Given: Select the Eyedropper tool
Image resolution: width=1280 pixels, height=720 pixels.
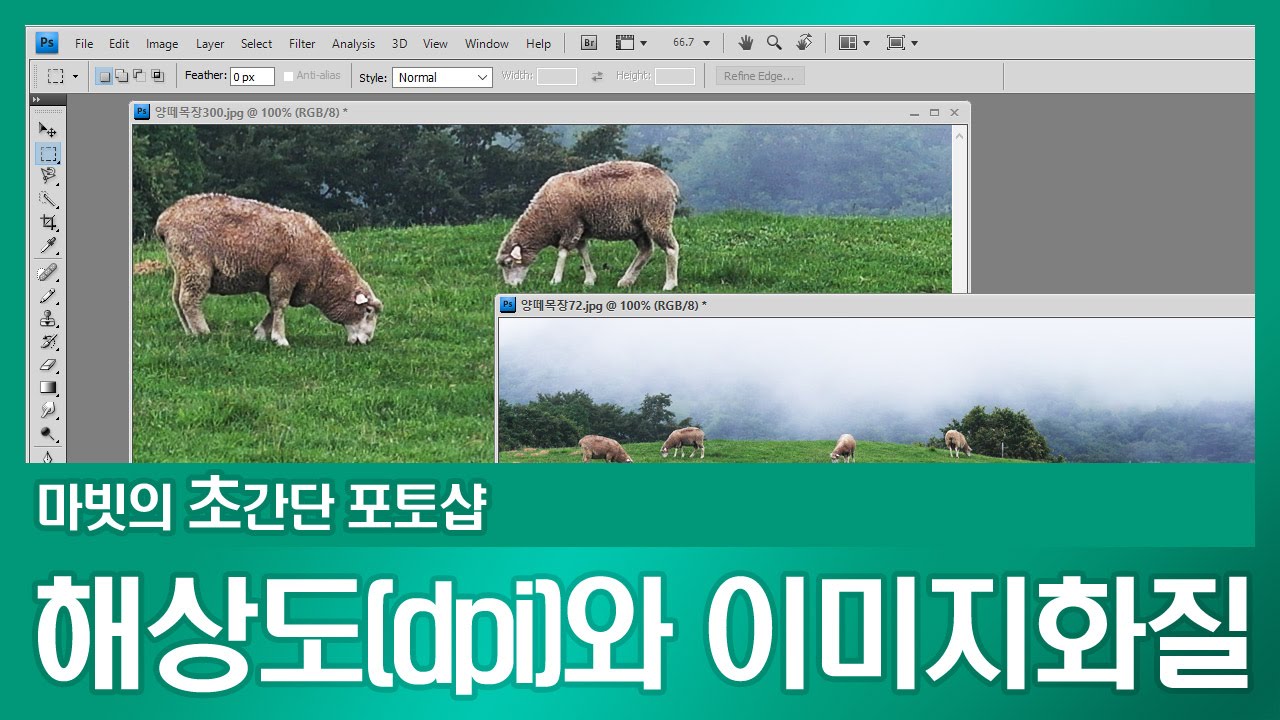Looking at the screenshot, I should tap(48, 245).
